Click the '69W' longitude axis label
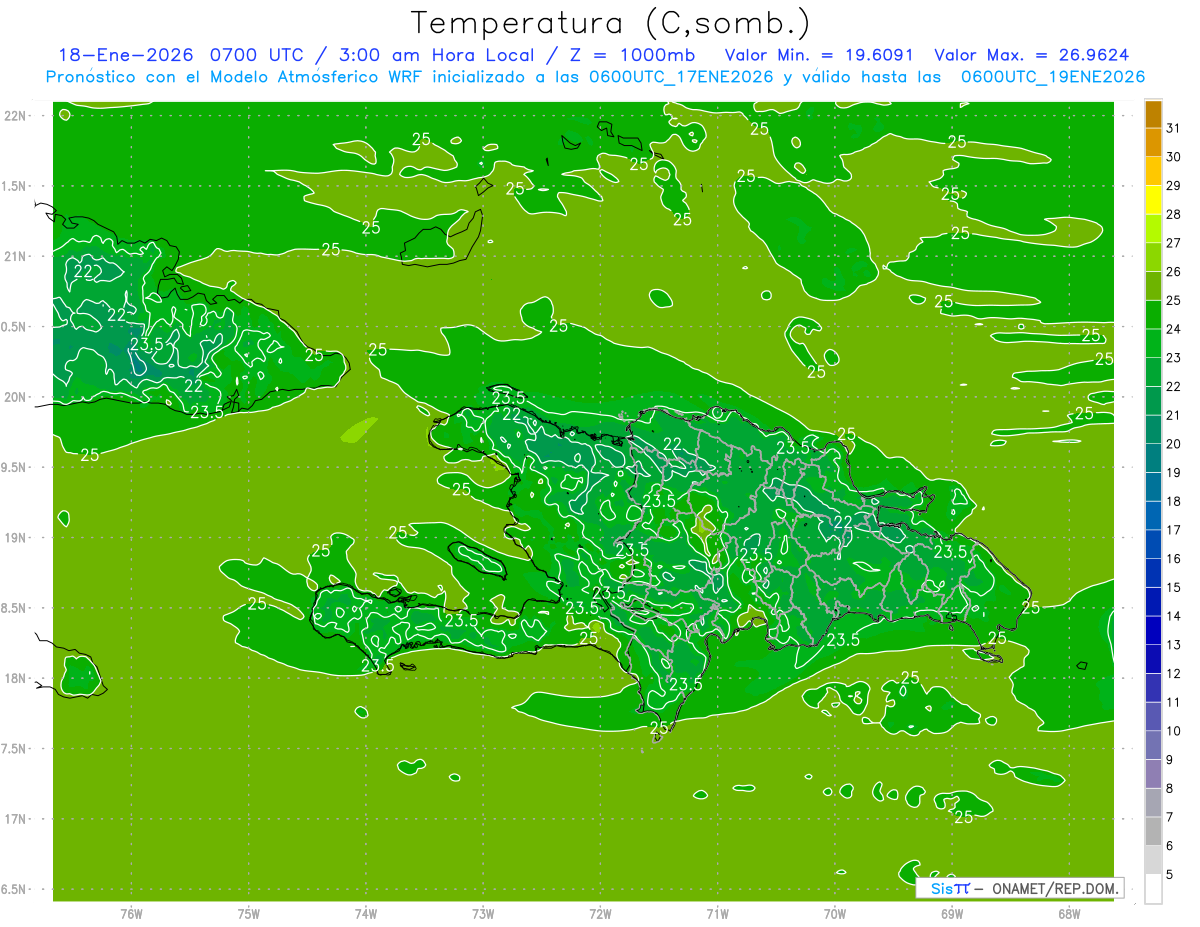 pos(952,914)
